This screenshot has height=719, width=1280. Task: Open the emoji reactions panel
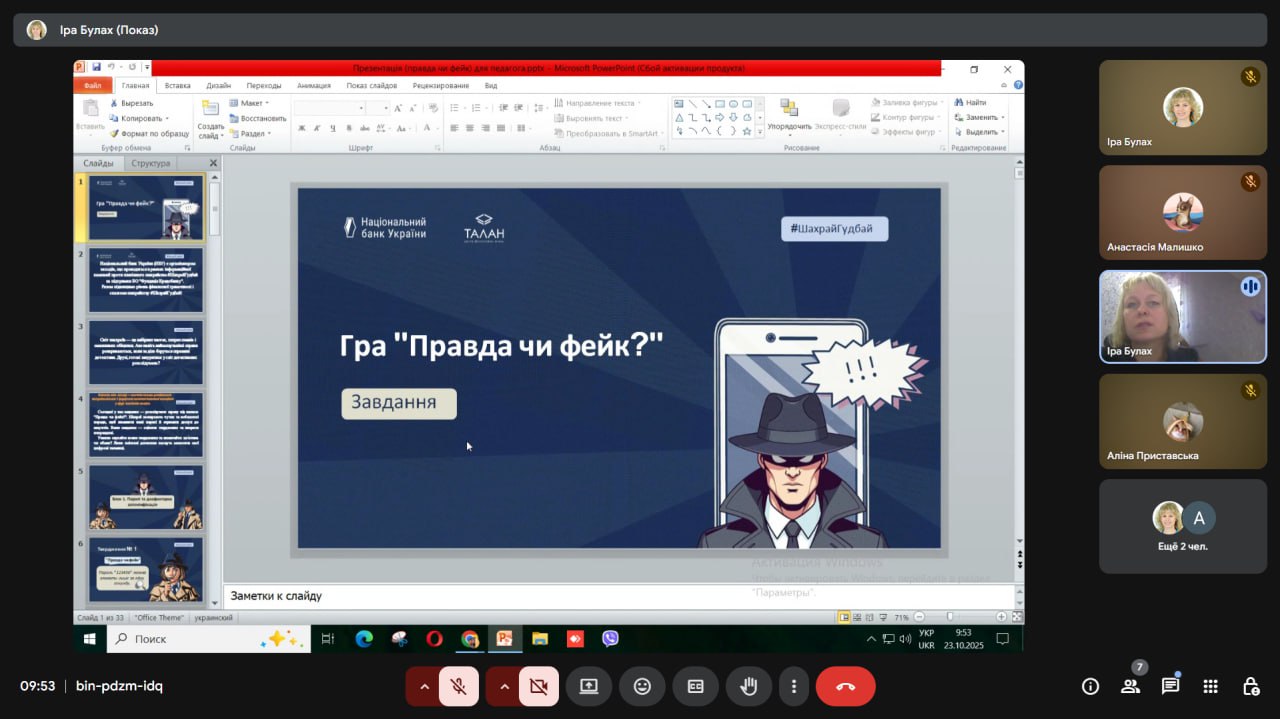tap(642, 687)
